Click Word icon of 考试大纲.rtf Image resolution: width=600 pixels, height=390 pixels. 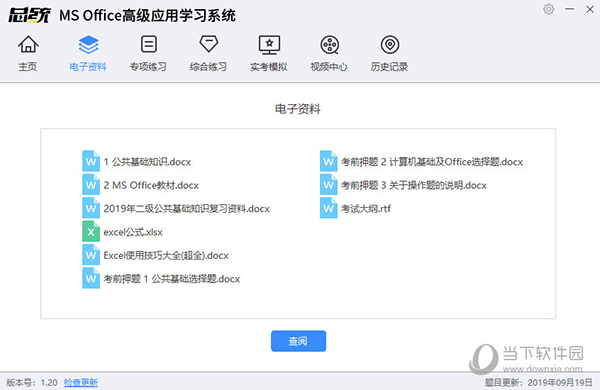click(329, 208)
